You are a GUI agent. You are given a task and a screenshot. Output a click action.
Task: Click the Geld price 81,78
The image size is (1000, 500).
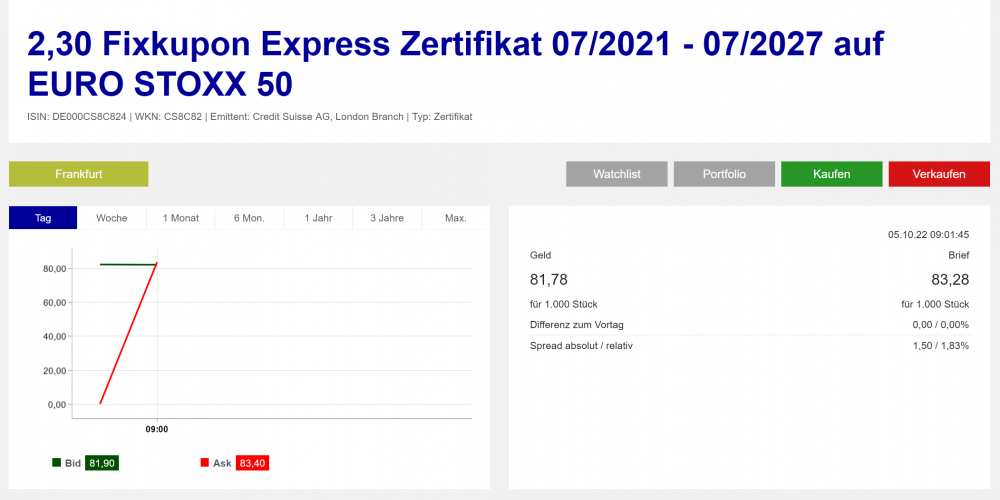coord(548,280)
